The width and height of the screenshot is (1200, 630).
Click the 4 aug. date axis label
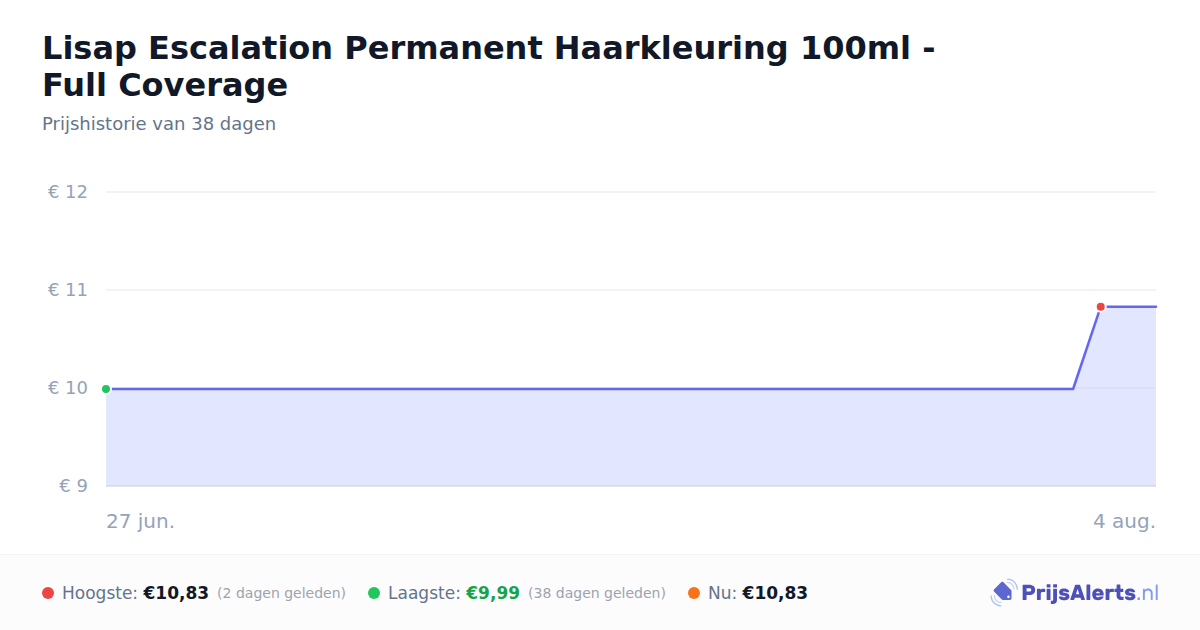[1124, 521]
